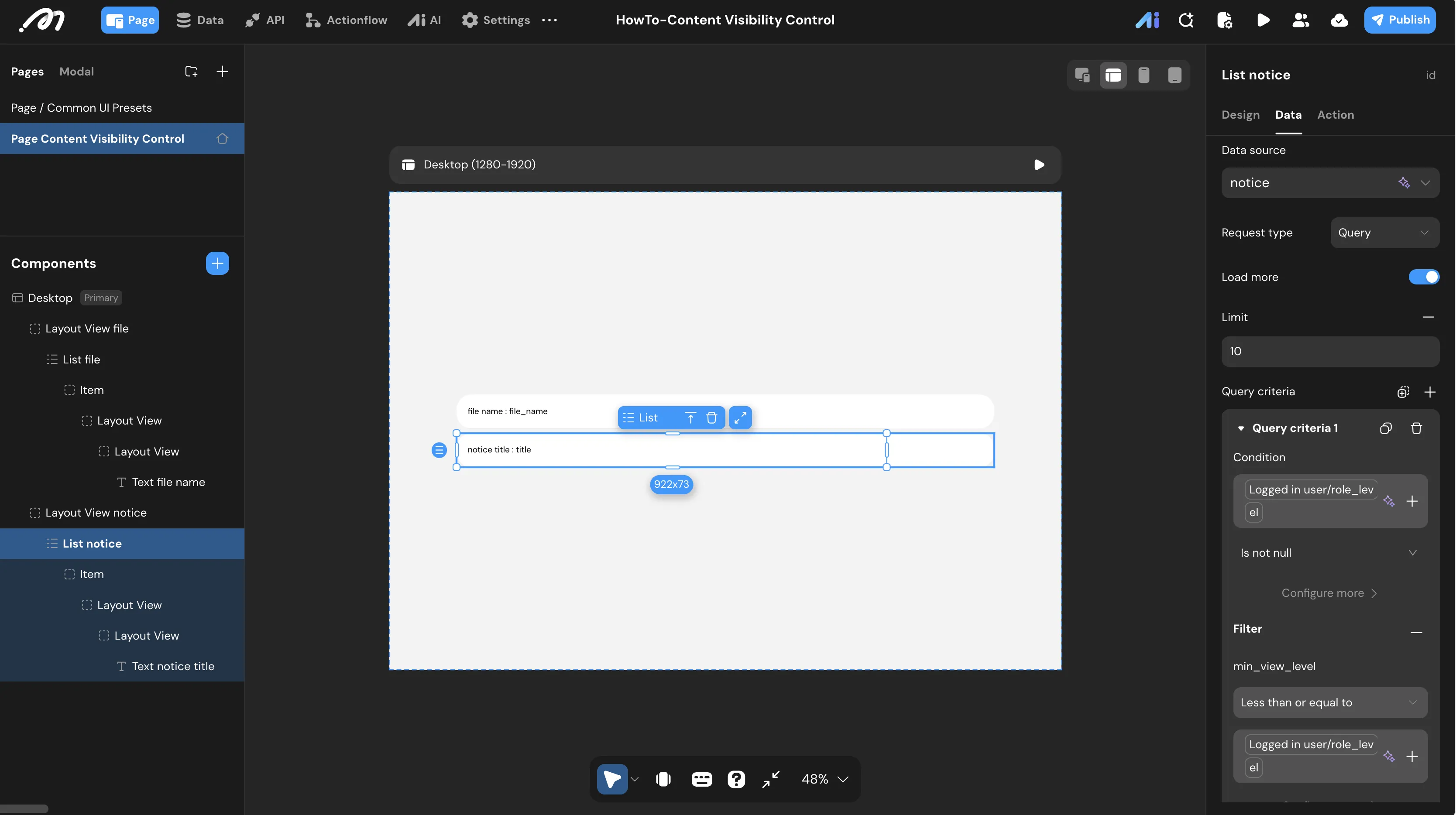Screen dimensions: 1456x815
Task: Select the desktop view icon
Action: (x=1113, y=75)
